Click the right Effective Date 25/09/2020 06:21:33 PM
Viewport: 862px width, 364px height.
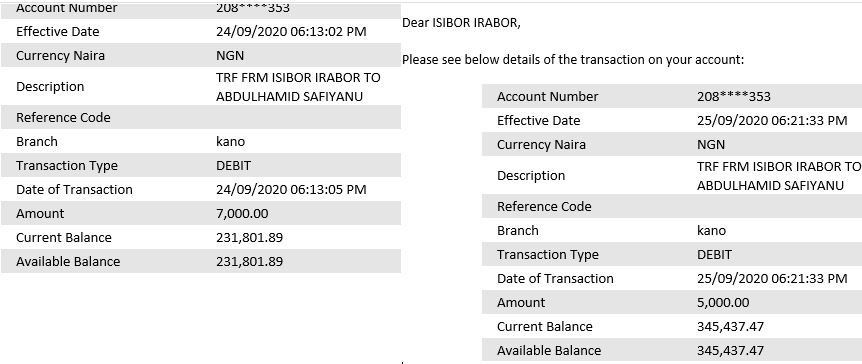pyautogui.click(x=772, y=120)
